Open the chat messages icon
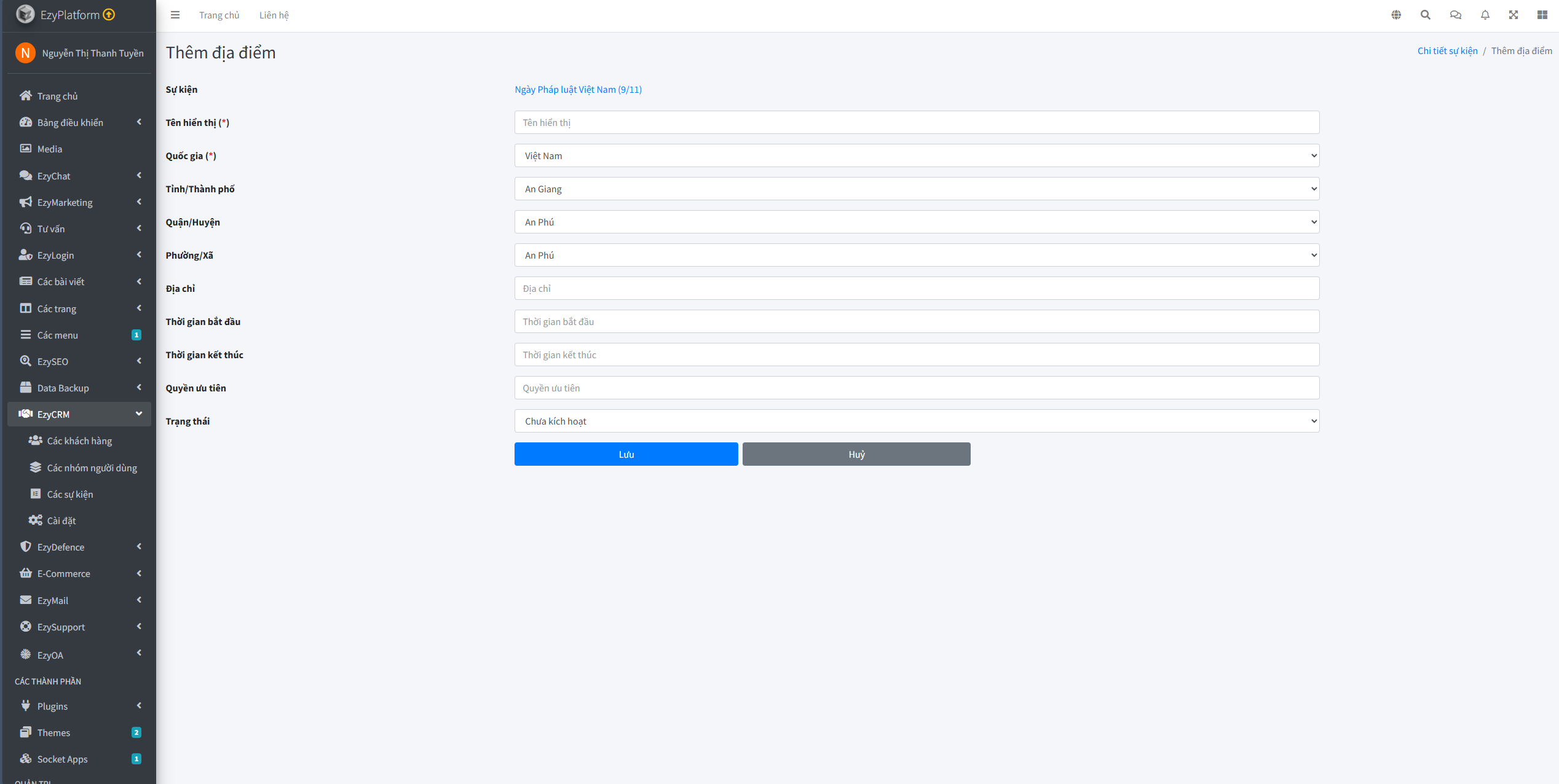This screenshot has width=1559, height=784. point(1455,15)
